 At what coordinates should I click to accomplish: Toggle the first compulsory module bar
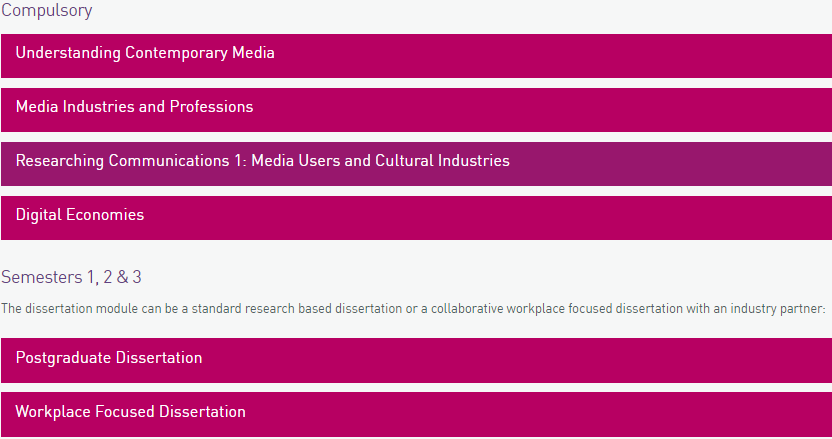(600, 55)
